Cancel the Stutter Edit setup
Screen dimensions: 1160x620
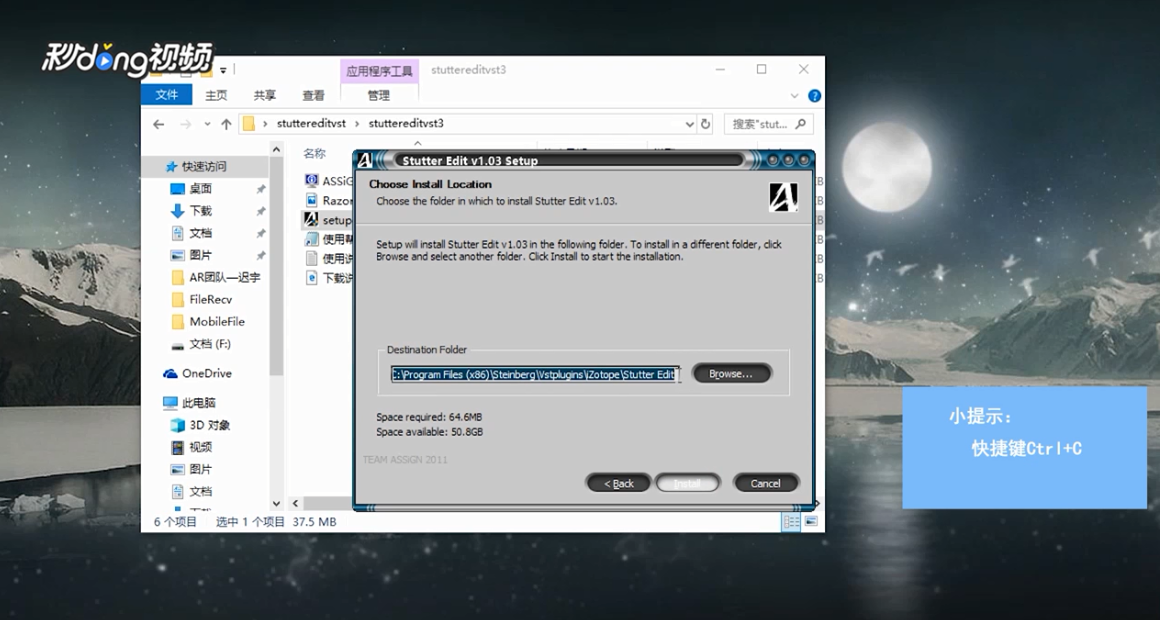(765, 483)
